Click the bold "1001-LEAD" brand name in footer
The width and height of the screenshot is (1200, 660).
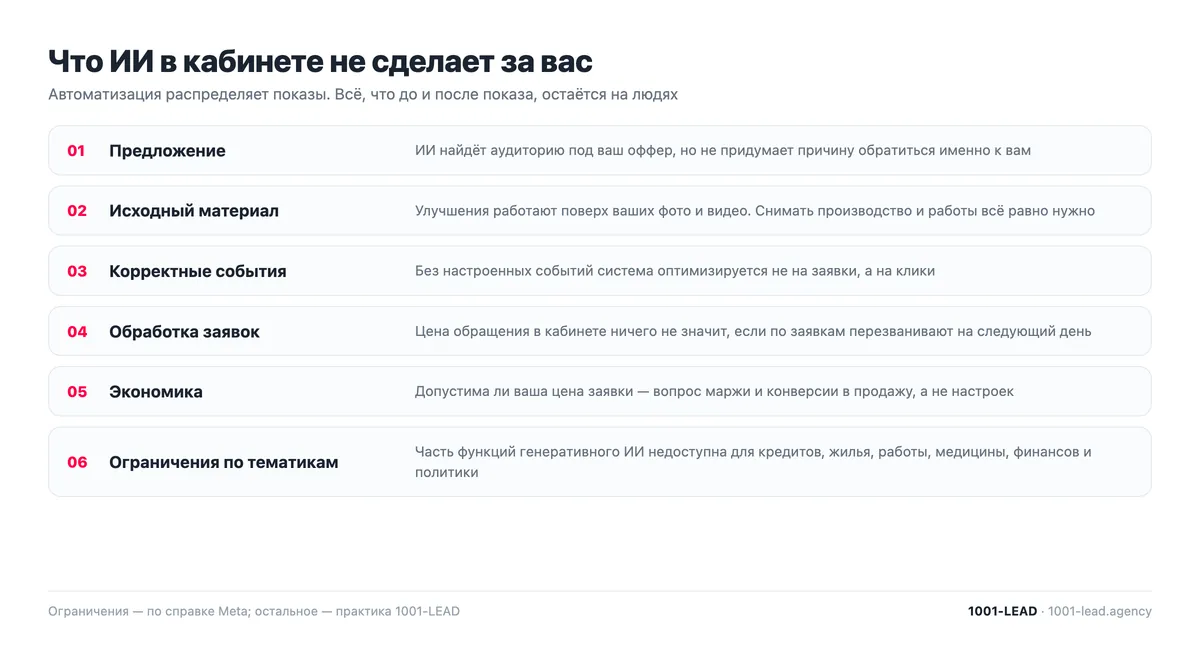(1002, 611)
